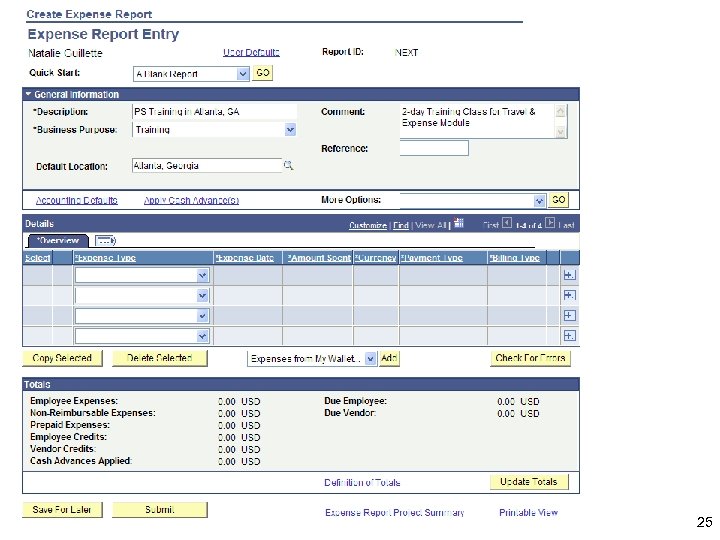Click GO next to Quick Start
The width and height of the screenshot is (720, 540).
263,73
